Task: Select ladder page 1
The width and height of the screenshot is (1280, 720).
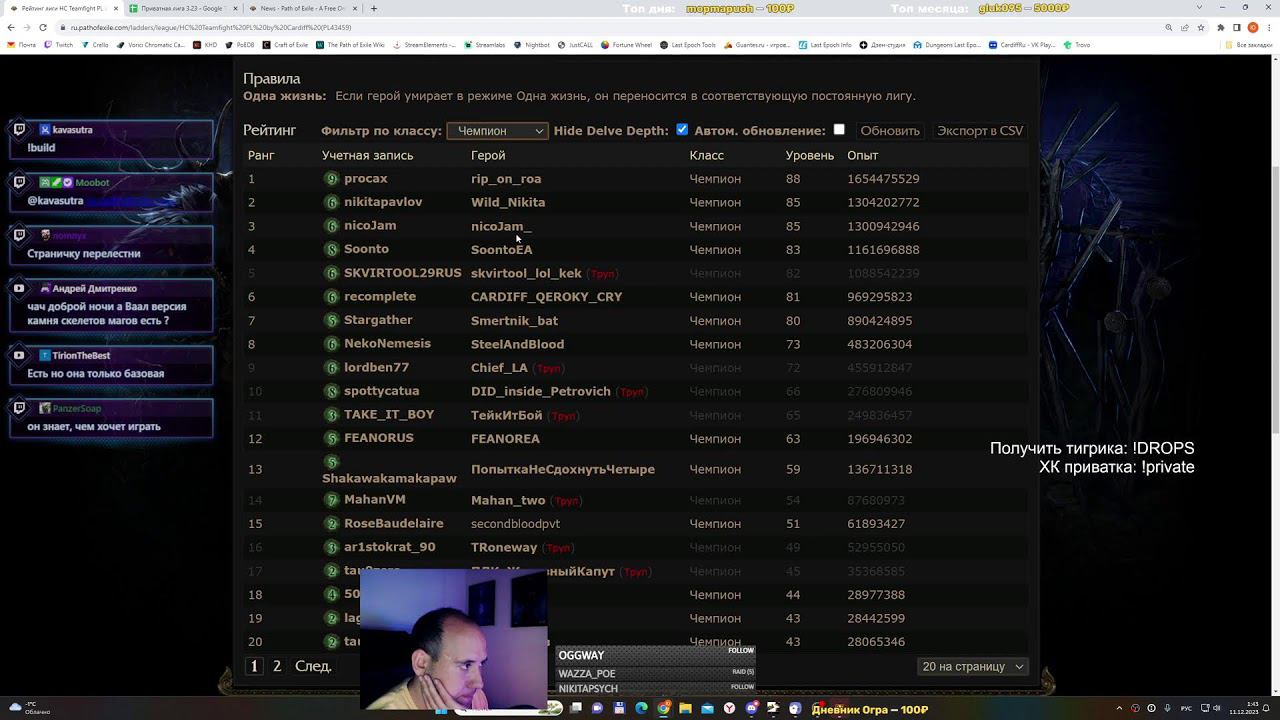Action: (x=254, y=666)
